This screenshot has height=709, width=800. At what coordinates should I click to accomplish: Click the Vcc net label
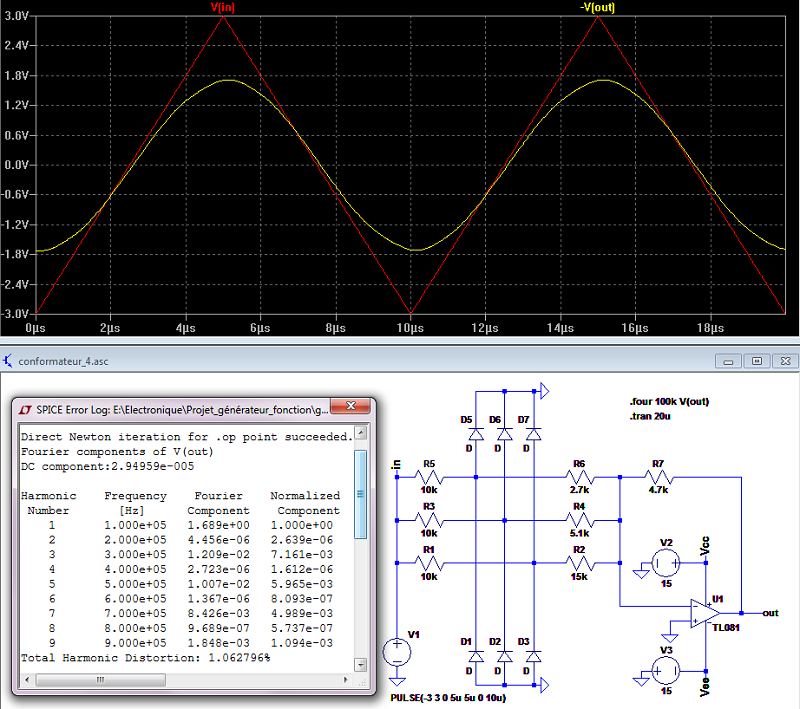(x=705, y=546)
